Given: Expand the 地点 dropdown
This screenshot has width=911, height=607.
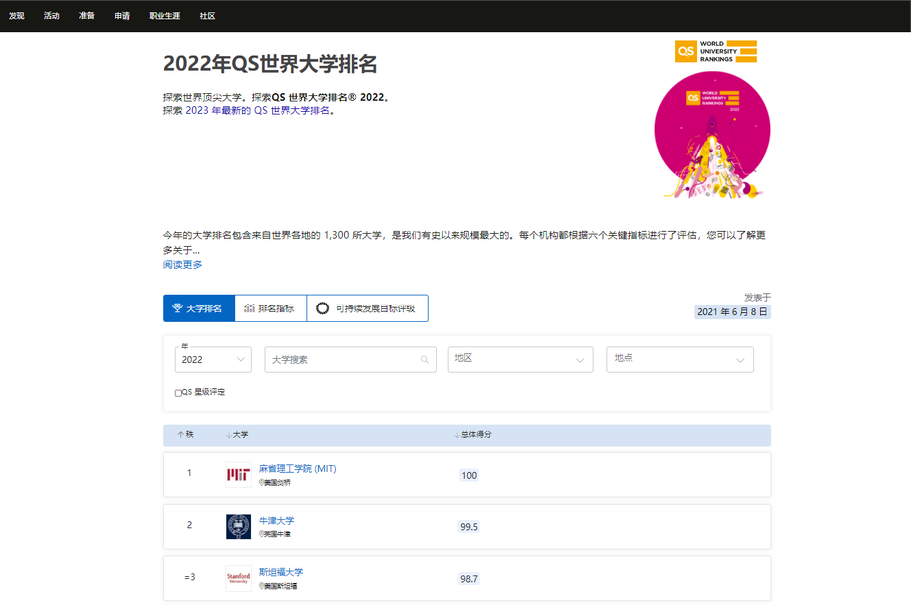Looking at the screenshot, I should (680, 360).
